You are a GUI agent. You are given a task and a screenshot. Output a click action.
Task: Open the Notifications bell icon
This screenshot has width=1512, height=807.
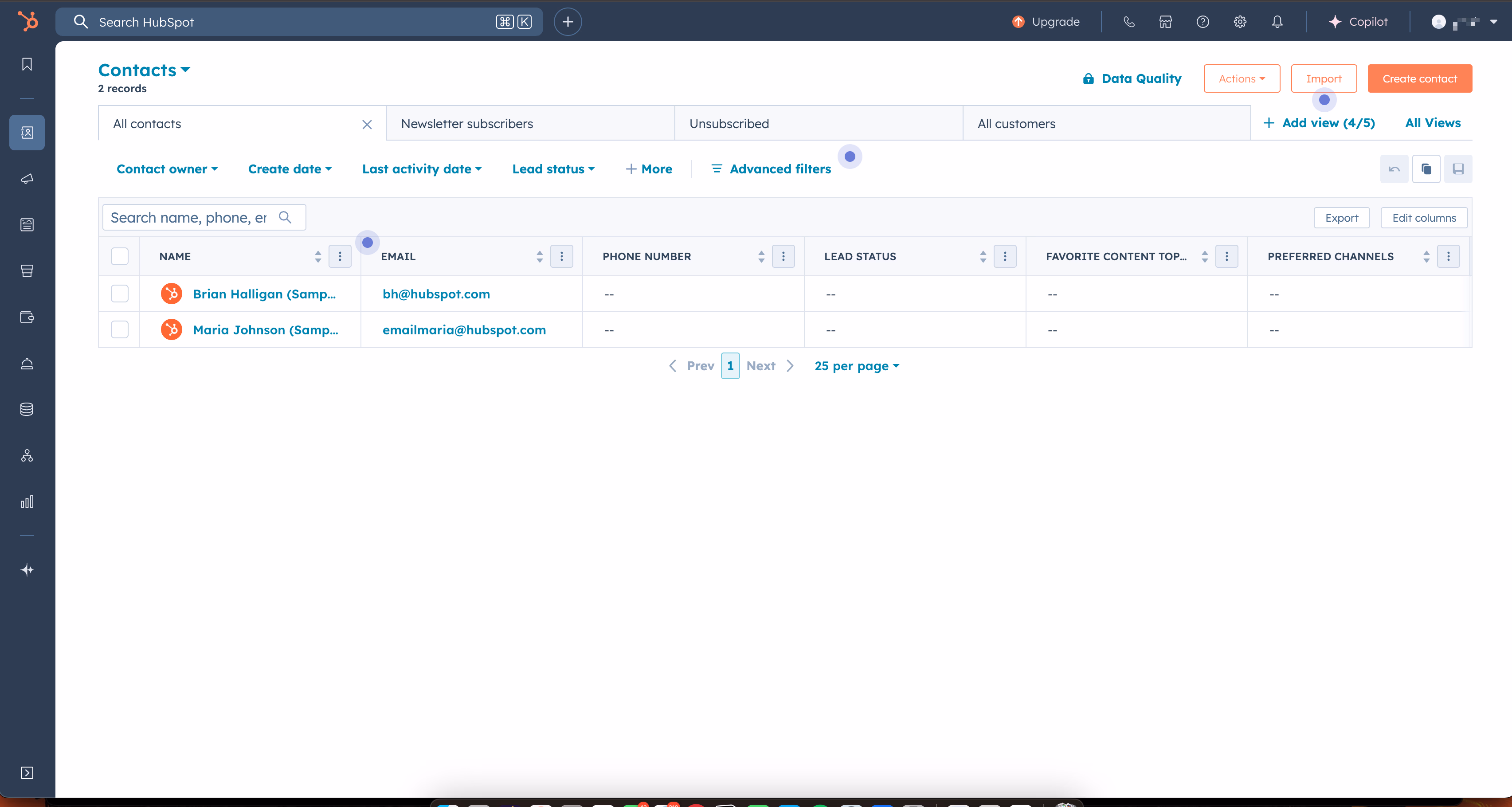1277,22
